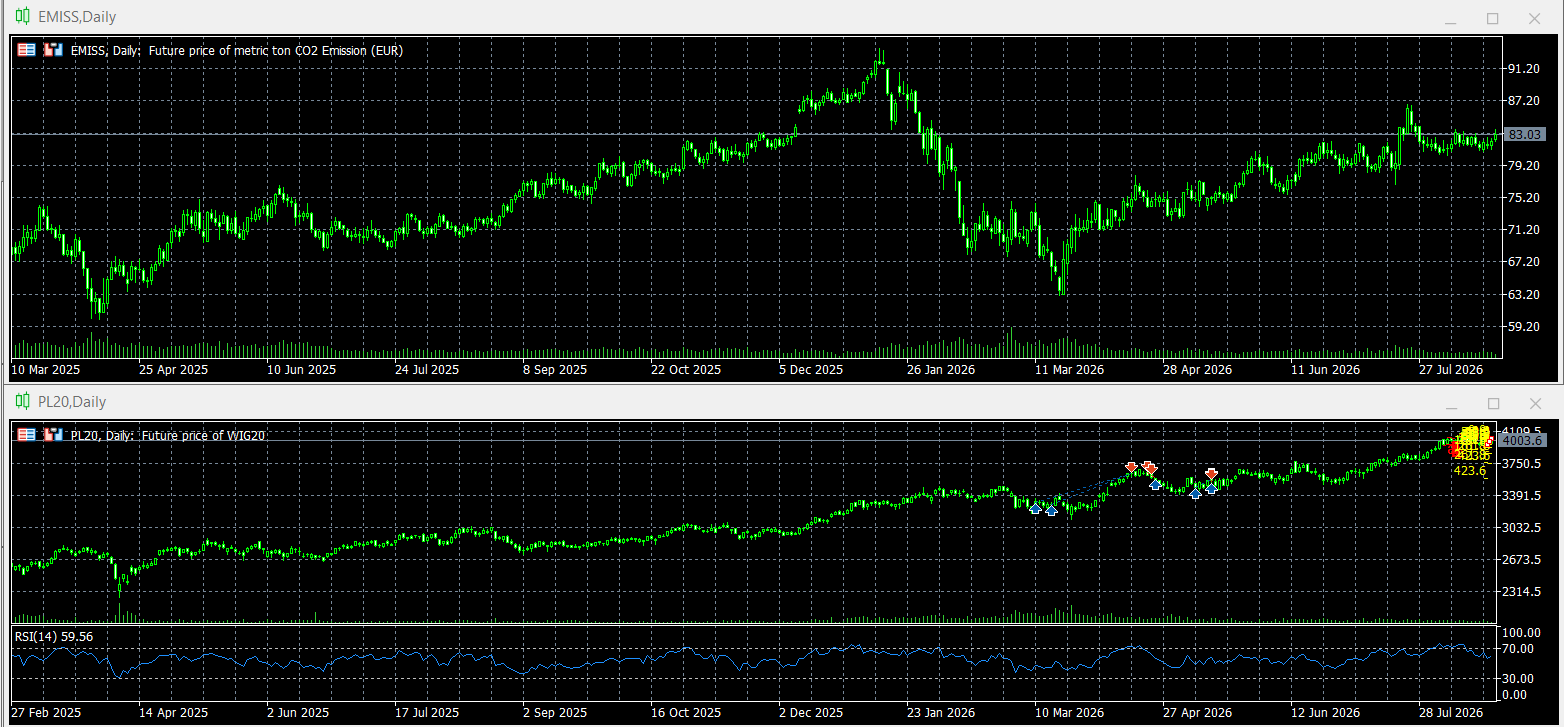Viewport: 1564px width, 727px height.
Task: Click the candlestick icon in PL20 window title
Action: (x=22, y=402)
